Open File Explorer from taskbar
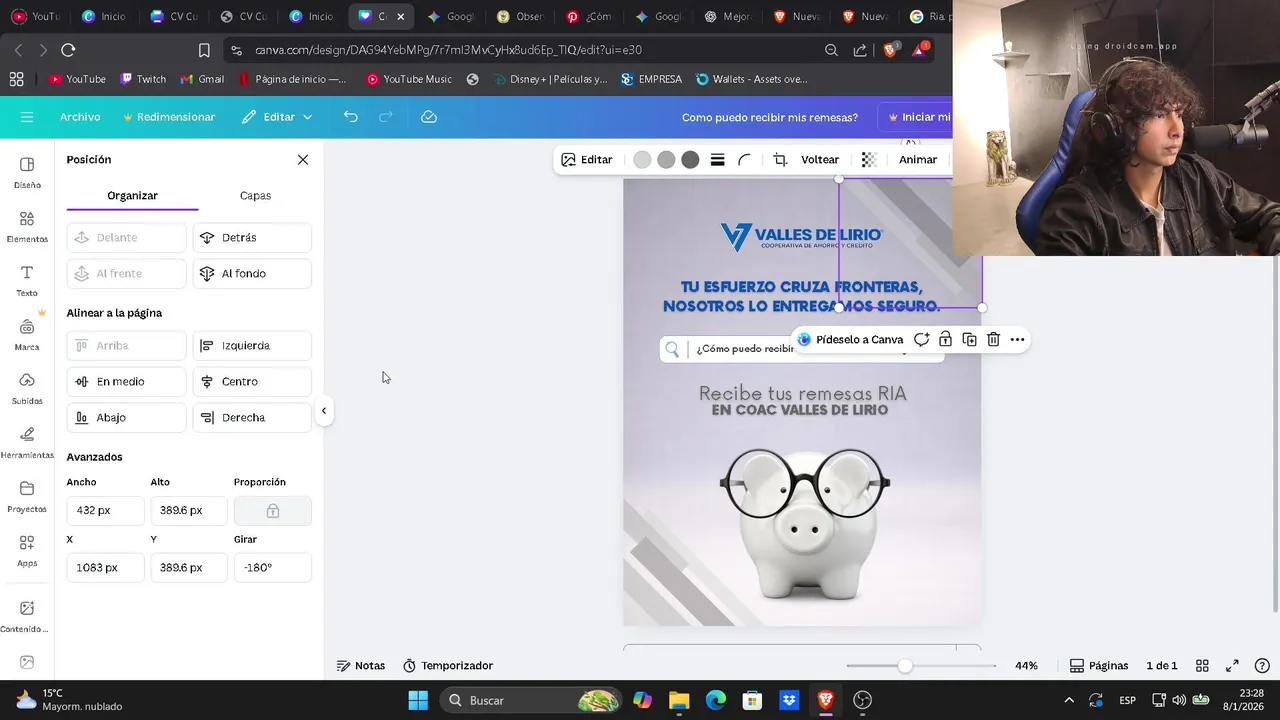The height and width of the screenshot is (720, 1280). 679,700
